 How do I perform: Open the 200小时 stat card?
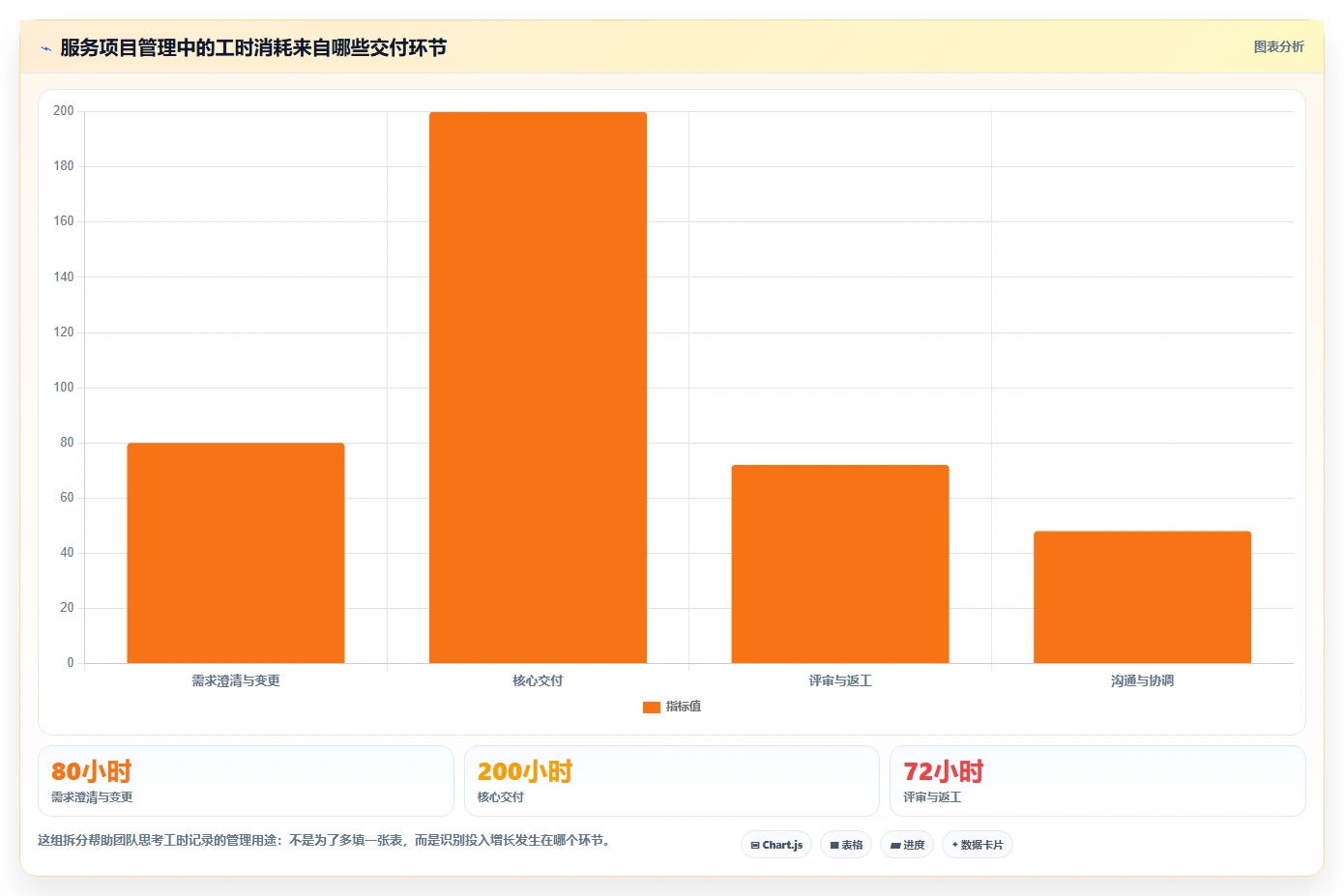tap(672, 781)
